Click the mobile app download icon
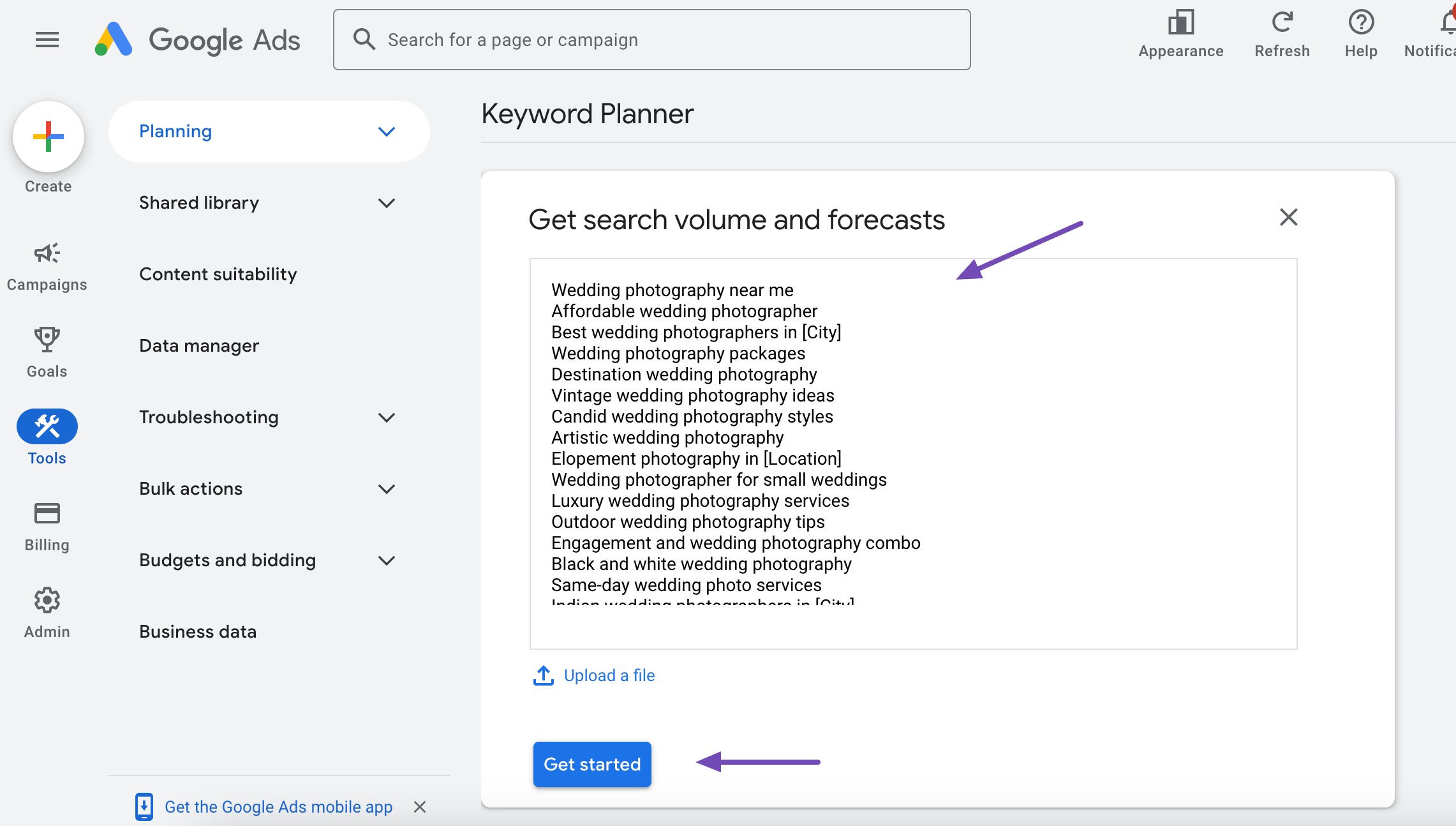 tap(144, 806)
